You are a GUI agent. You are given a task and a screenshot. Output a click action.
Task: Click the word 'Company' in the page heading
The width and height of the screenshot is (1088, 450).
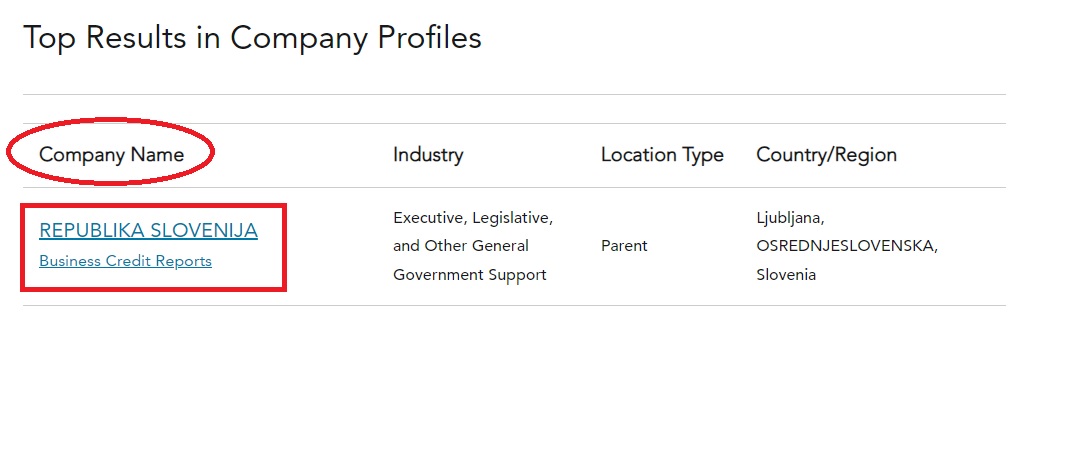click(299, 39)
